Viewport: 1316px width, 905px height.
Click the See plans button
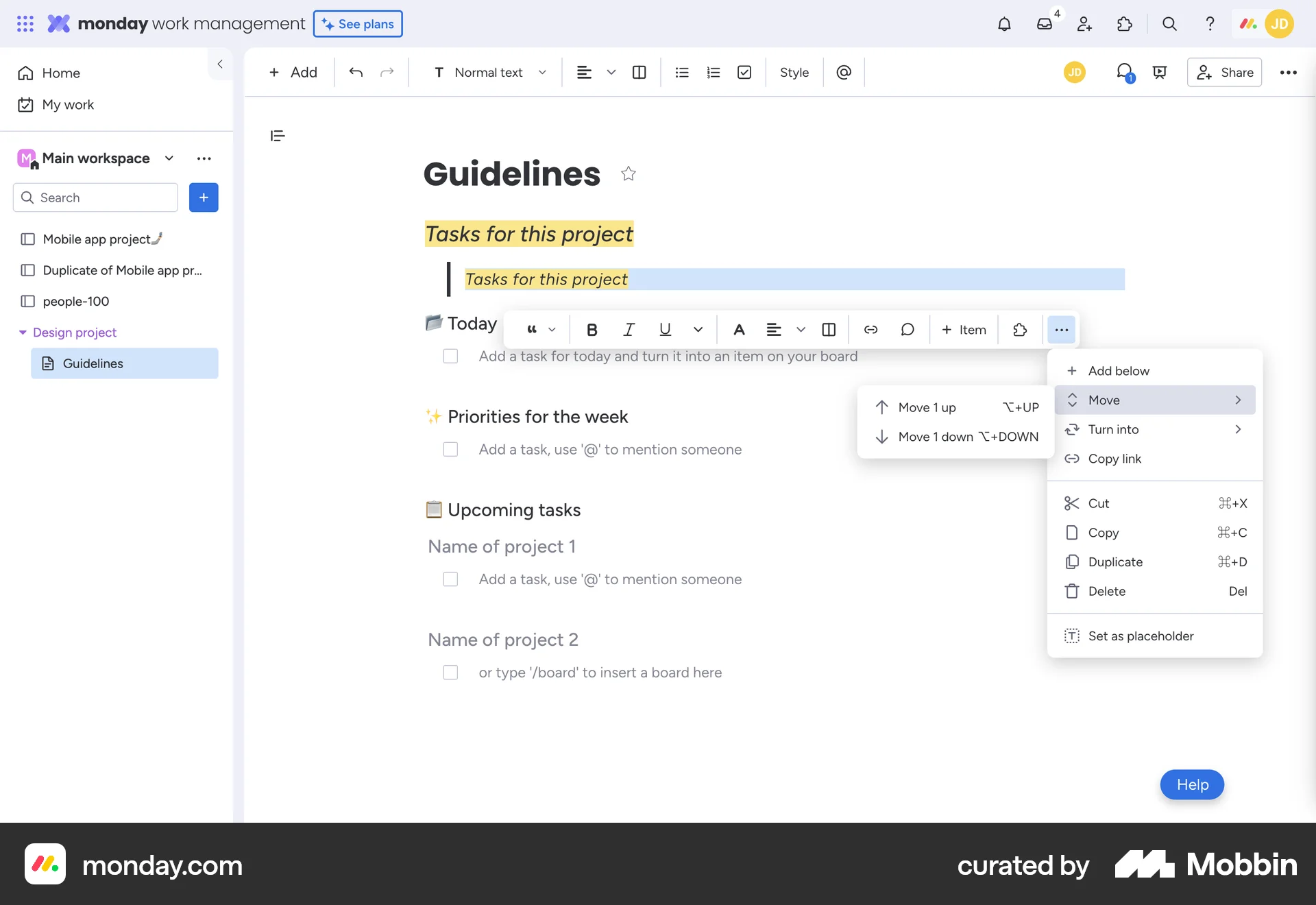pyautogui.click(x=358, y=24)
